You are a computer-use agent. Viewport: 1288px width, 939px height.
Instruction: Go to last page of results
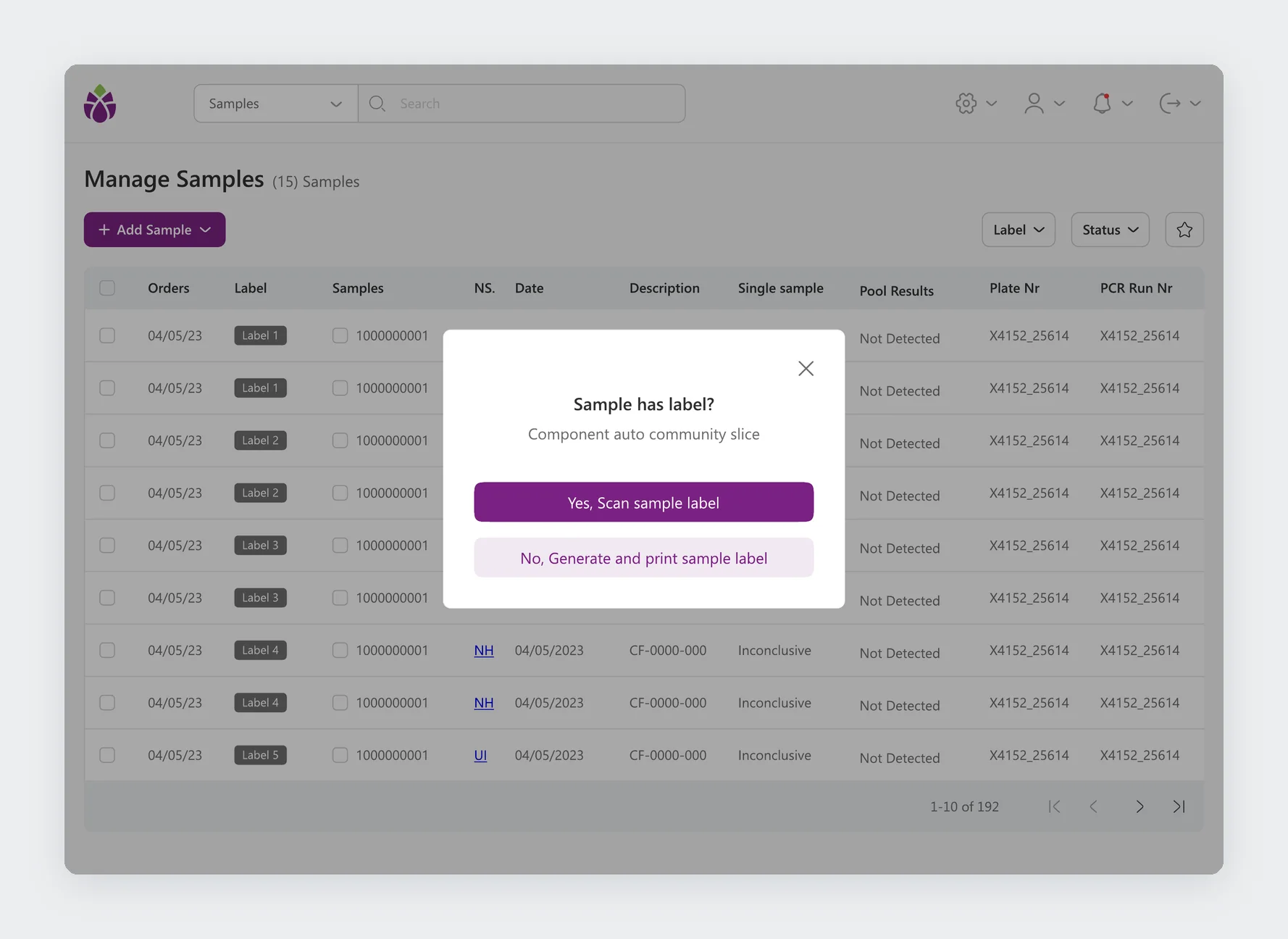1179,806
